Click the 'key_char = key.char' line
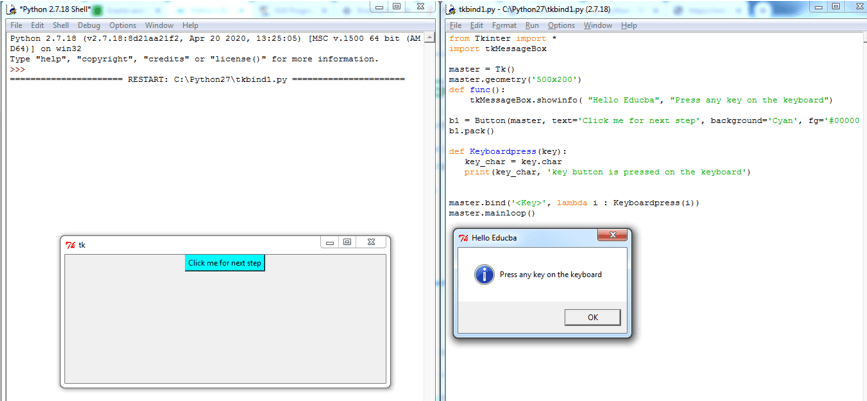 [514, 162]
